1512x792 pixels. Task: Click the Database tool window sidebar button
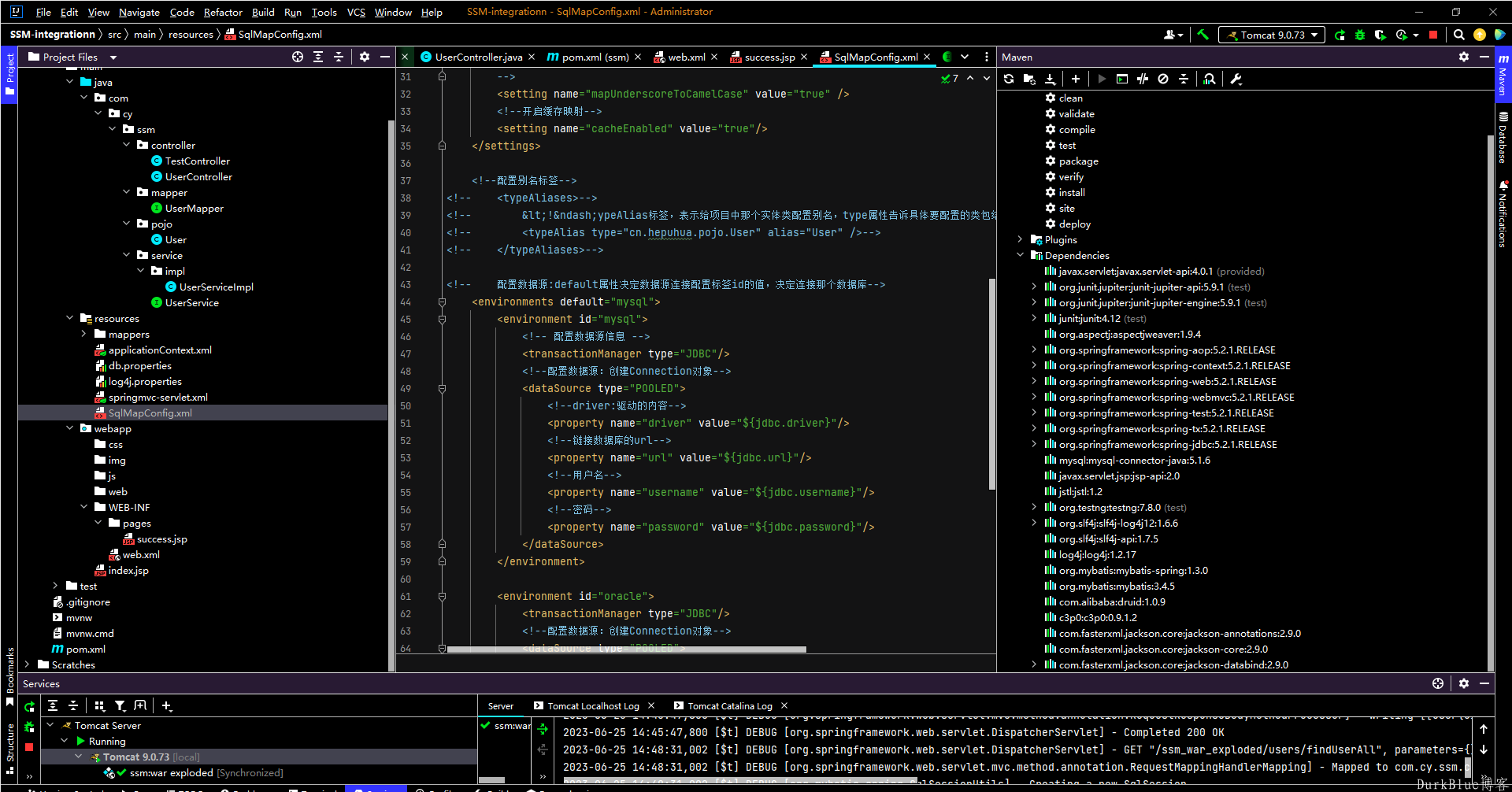1503,137
